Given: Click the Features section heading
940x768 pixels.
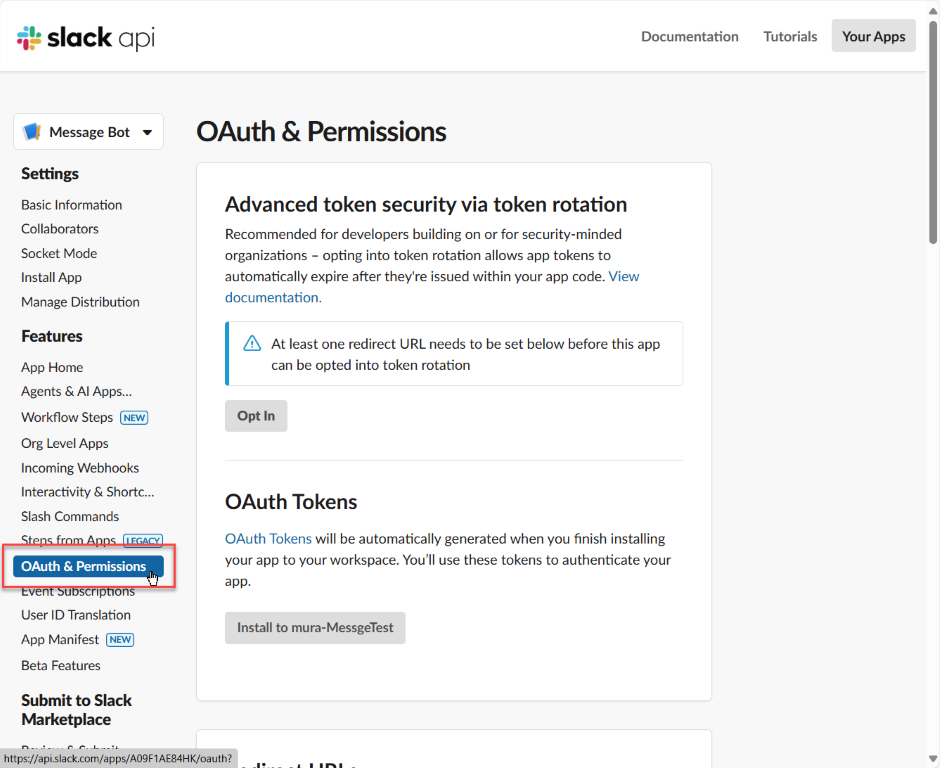Looking at the screenshot, I should (52, 336).
